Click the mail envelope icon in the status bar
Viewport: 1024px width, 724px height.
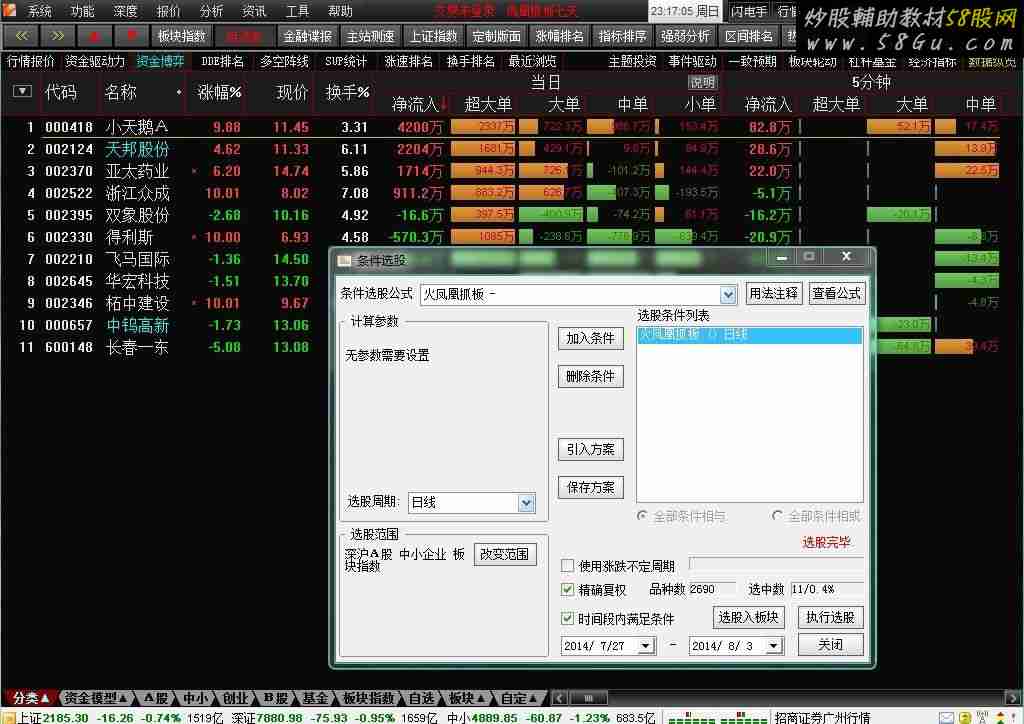(947, 717)
